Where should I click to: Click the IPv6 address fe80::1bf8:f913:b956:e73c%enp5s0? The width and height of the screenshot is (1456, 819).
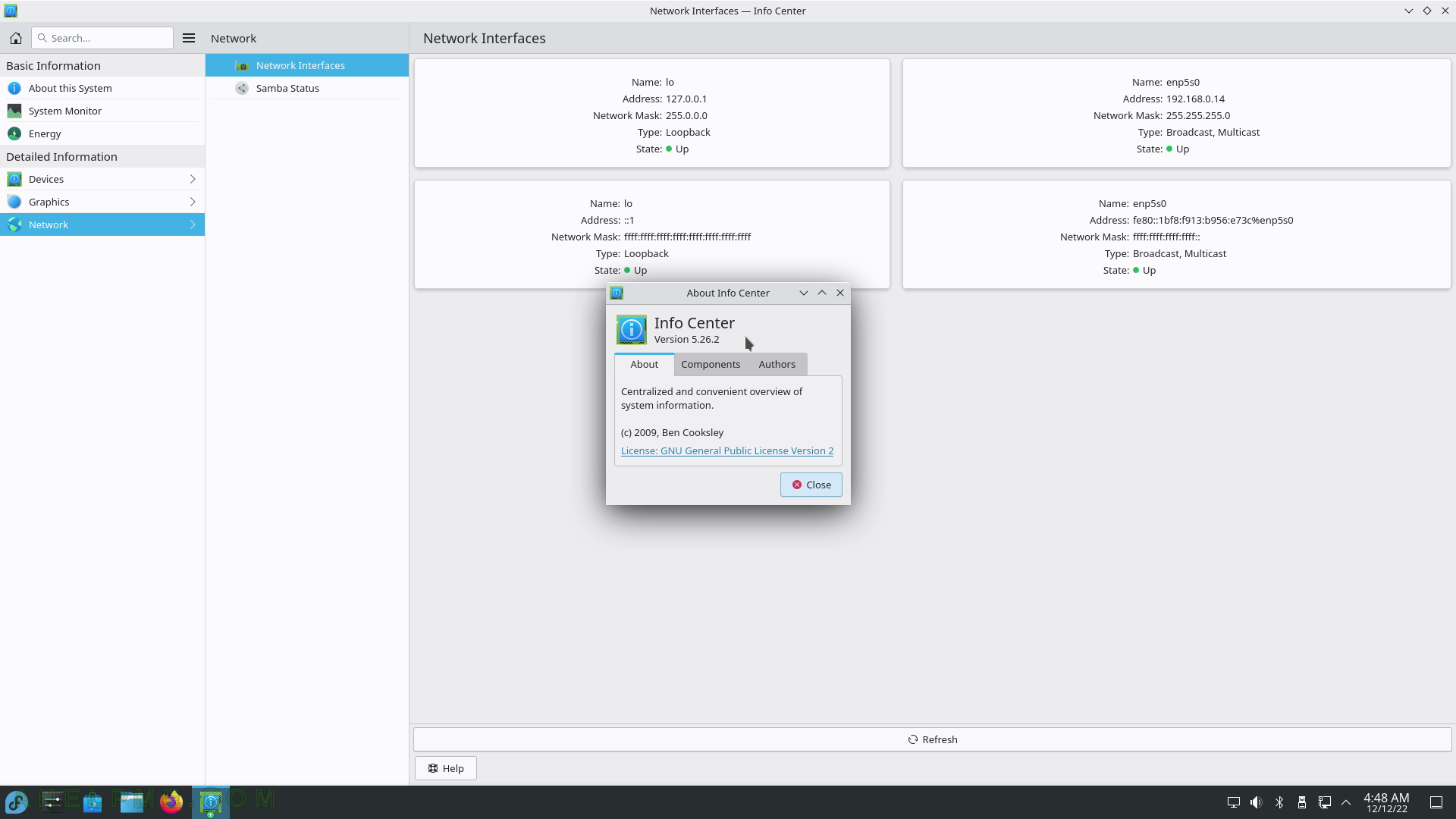pos(1213,220)
